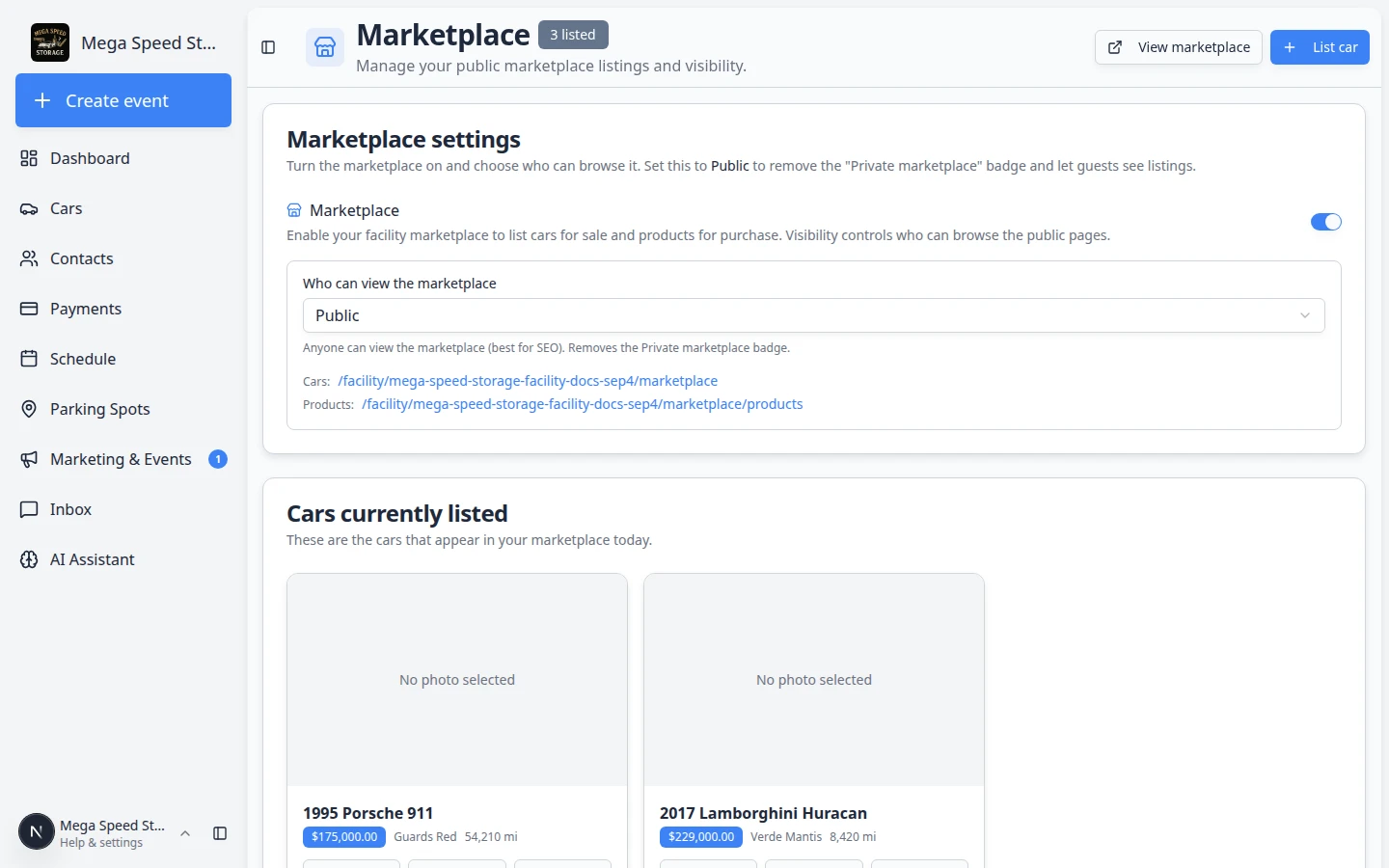The width and height of the screenshot is (1389, 868).
Task: Click the Payments card icon
Action: point(29,309)
